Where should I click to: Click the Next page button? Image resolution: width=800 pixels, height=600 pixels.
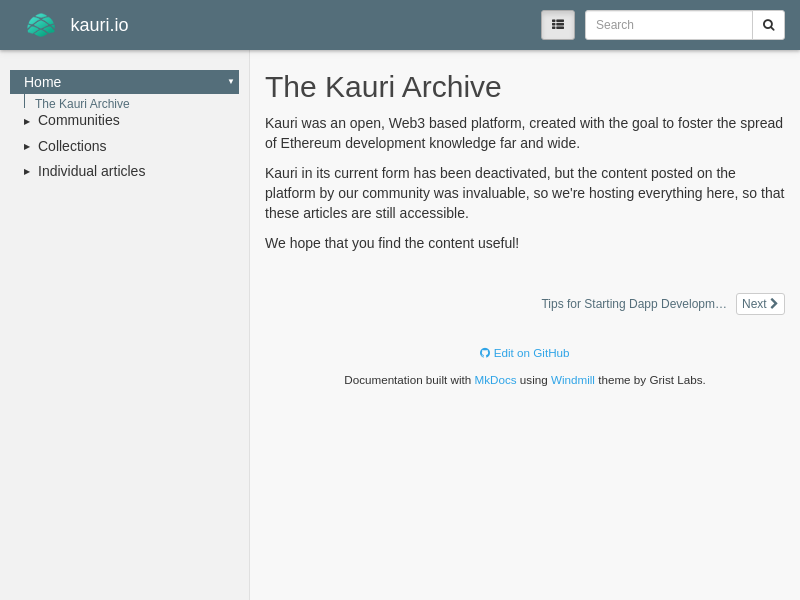pos(755,304)
